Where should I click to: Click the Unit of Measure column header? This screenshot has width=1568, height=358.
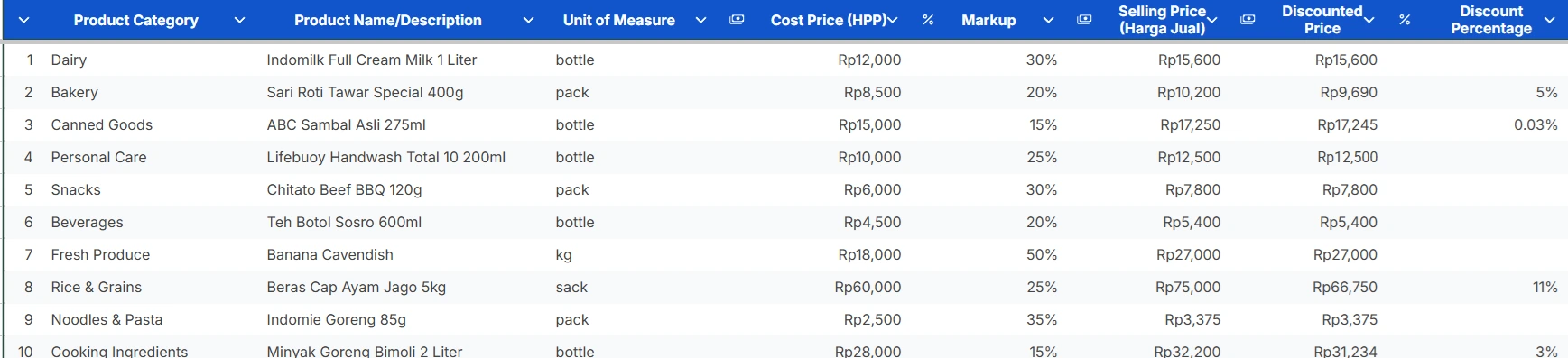(619, 20)
